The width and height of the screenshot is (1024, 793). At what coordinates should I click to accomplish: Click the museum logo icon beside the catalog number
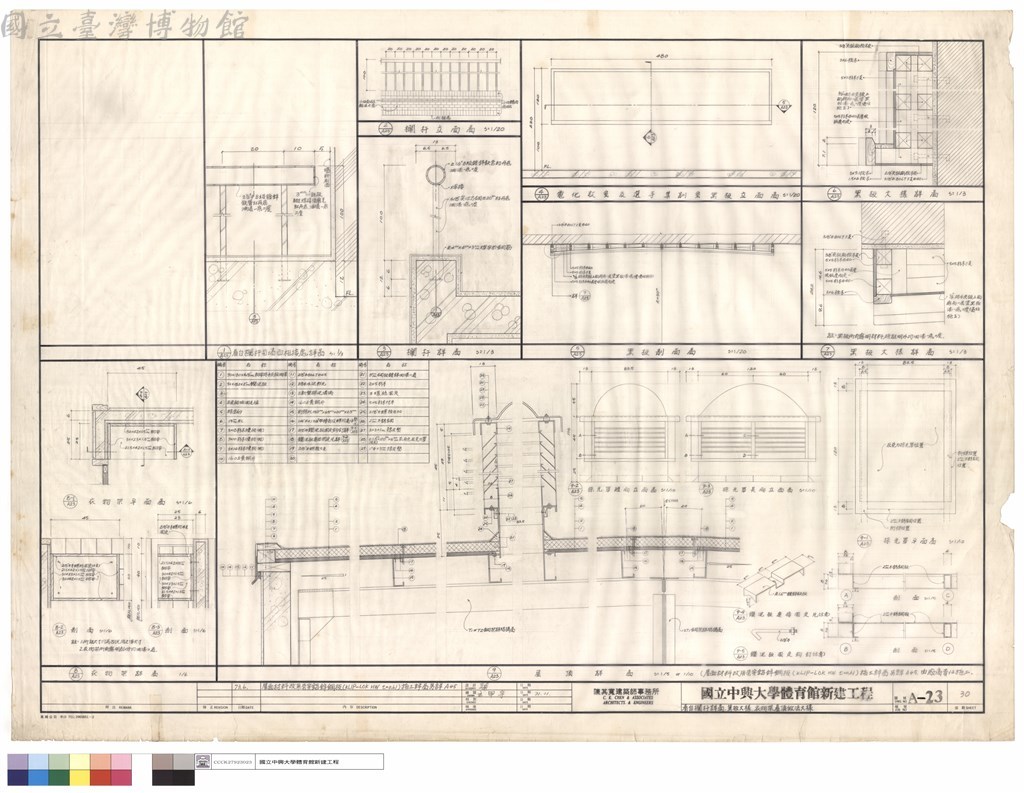[202, 762]
